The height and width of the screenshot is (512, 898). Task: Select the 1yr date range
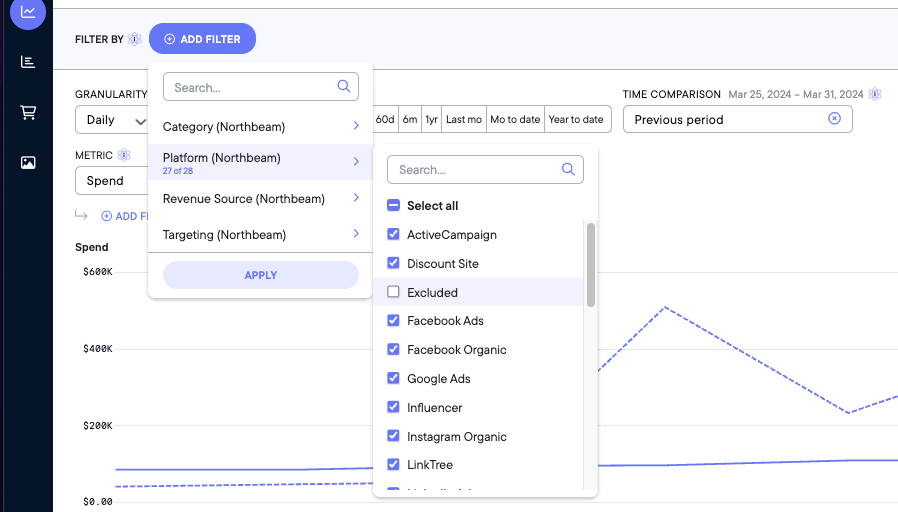[x=431, y=119]
